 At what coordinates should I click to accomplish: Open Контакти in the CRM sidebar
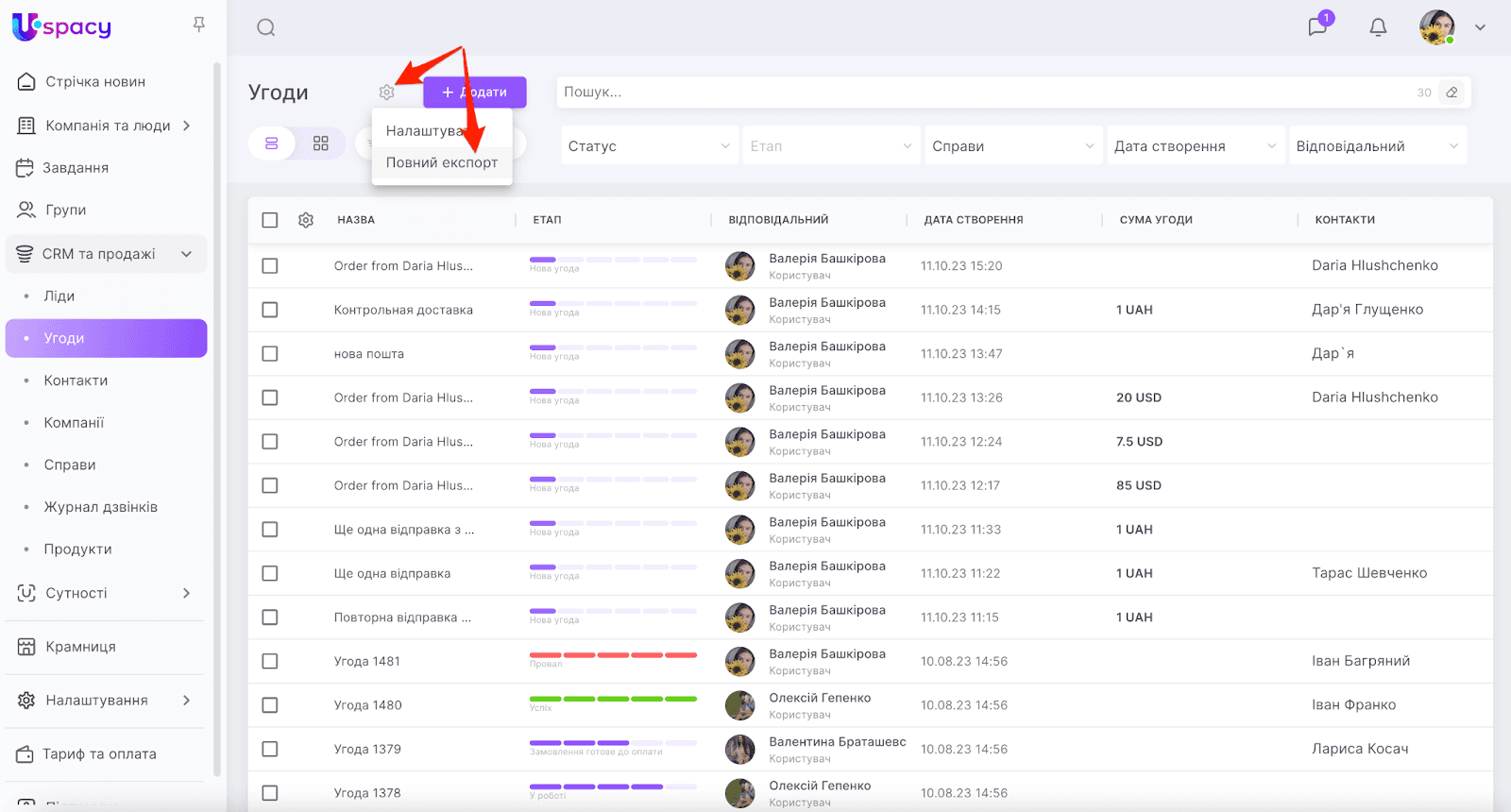tap(76, 381)
